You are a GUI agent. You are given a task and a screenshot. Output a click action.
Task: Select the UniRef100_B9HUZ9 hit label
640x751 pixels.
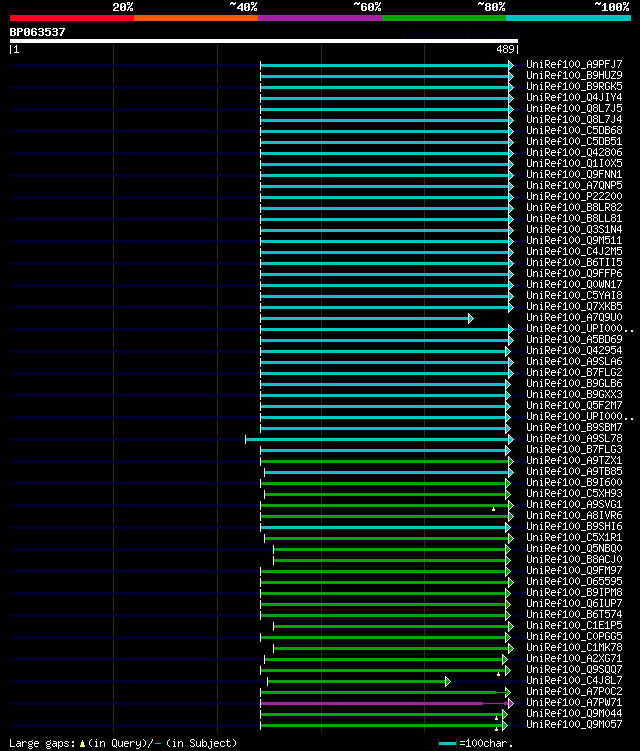pos(574,75)
